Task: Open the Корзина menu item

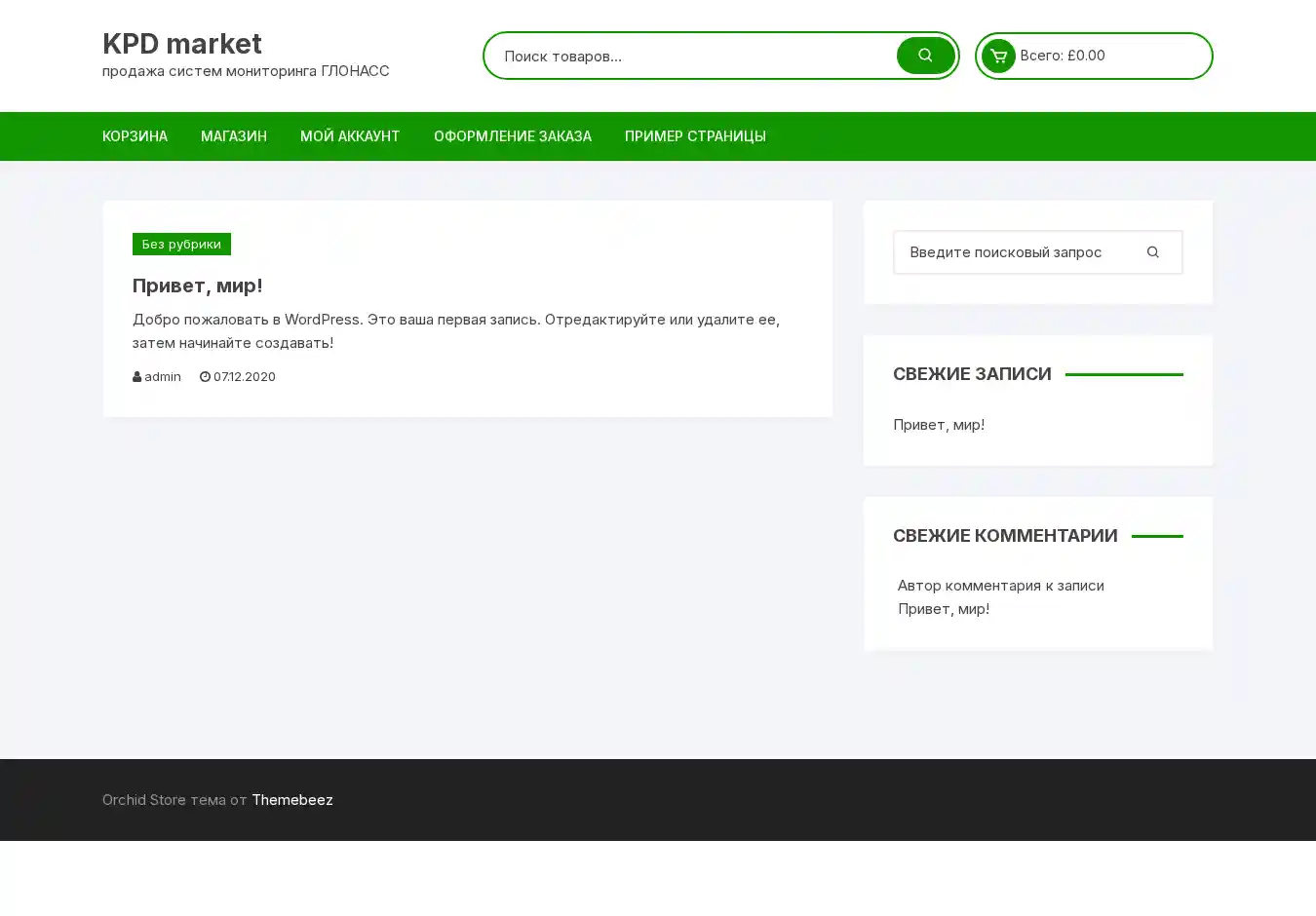Action: pyautogui.click(x=135, y=136)
